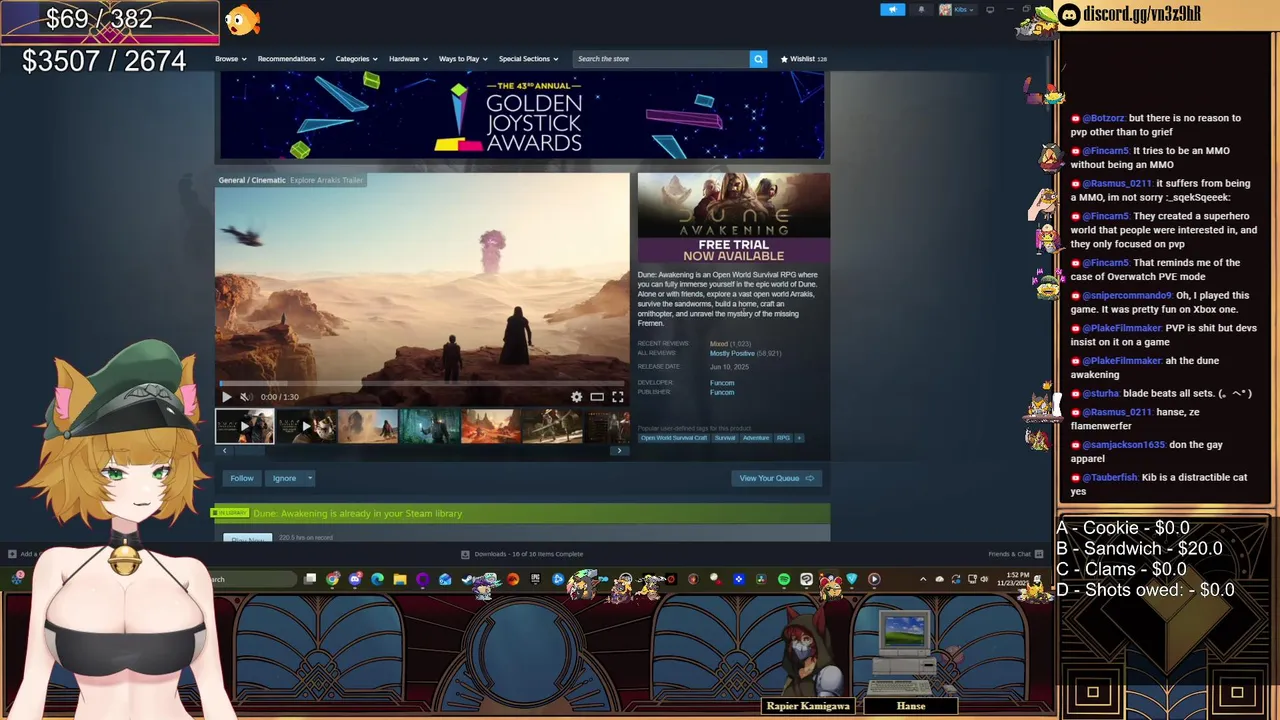Open Steam Downloads status at bottom bar
Screen dimensions: 1280x720
521,554
